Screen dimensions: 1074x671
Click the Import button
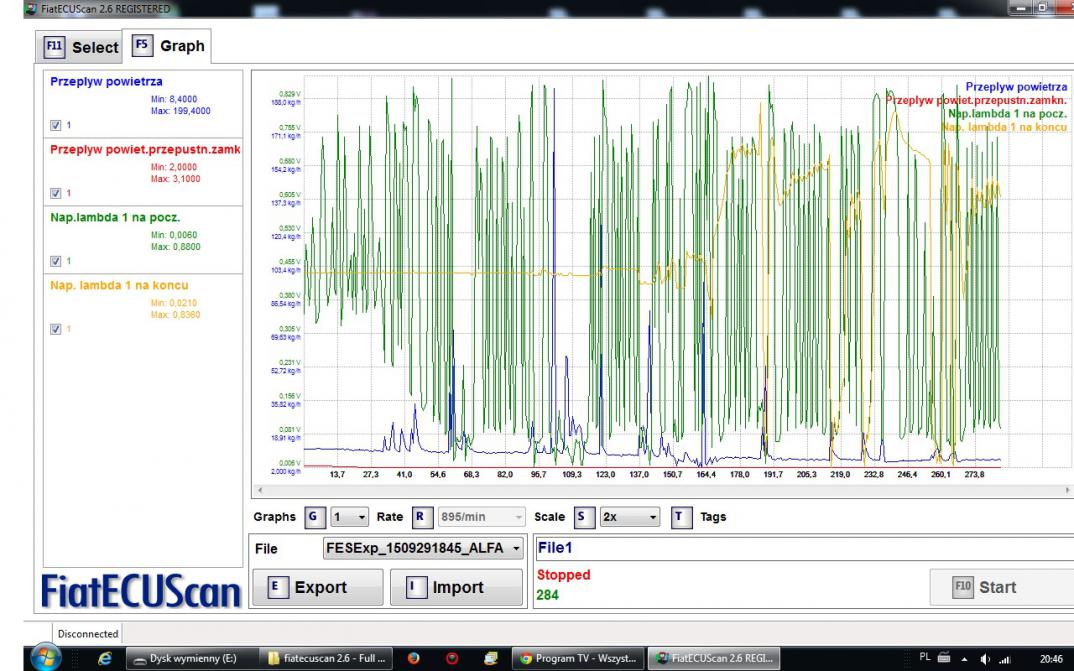456,587
